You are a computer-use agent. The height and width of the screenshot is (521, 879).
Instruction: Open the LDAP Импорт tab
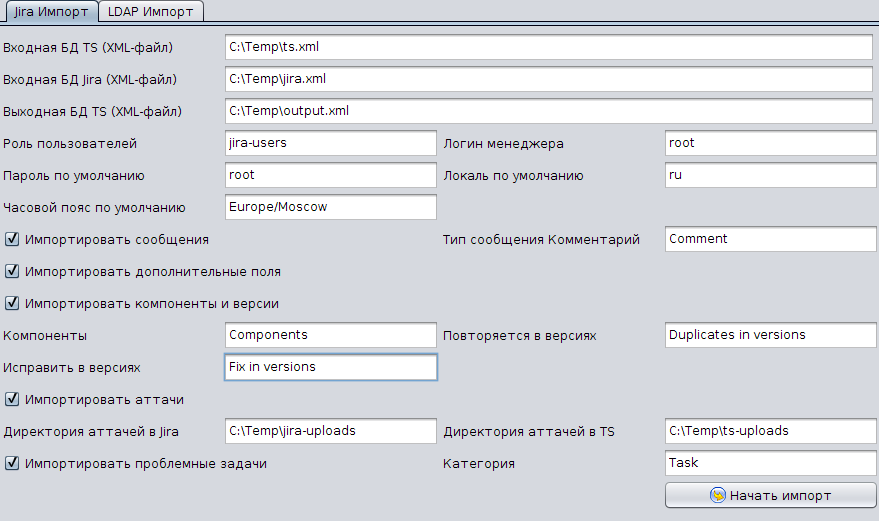(150, 12)
